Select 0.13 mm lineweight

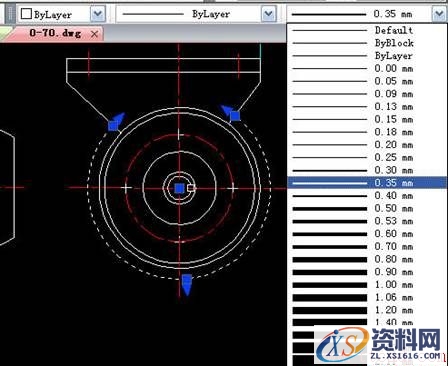click(367, 107)
